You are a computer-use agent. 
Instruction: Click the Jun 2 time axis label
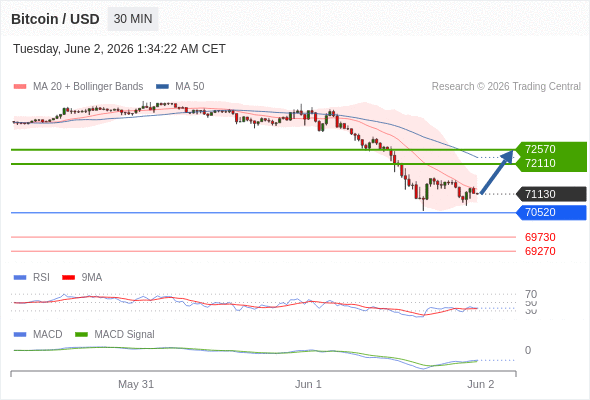coord(481,384)
